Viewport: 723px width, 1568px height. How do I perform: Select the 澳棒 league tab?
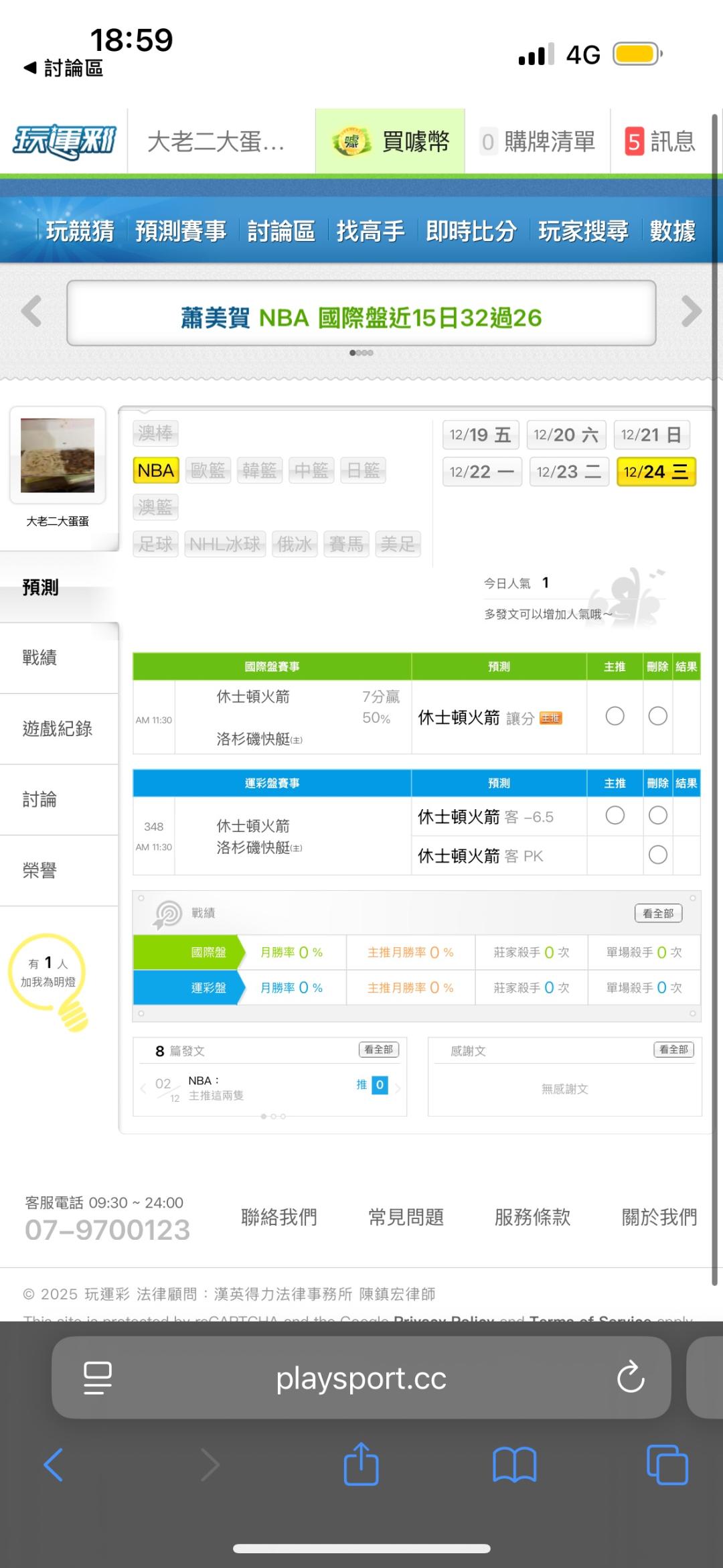[156, 433]
